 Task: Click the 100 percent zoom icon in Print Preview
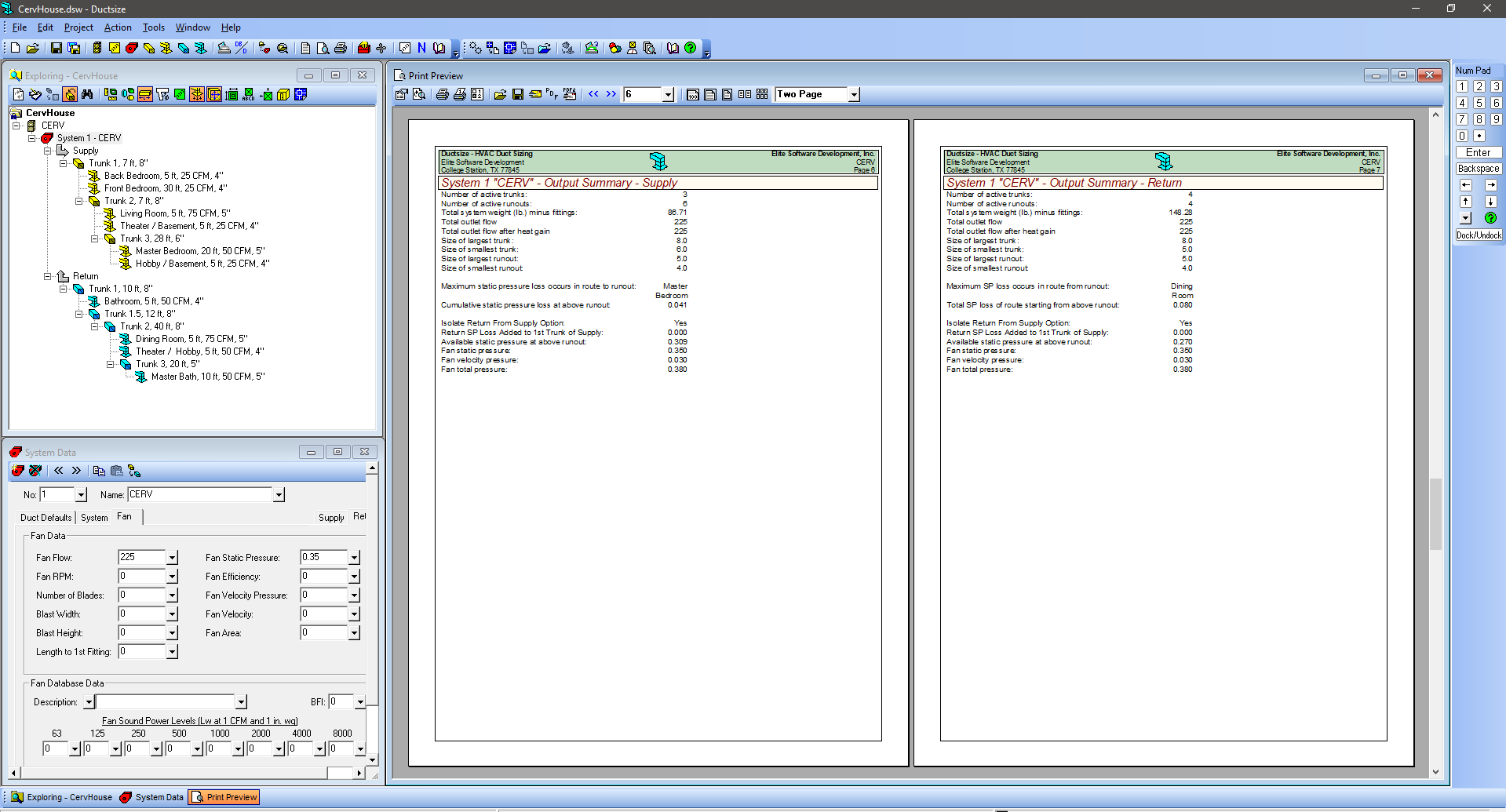693,94
